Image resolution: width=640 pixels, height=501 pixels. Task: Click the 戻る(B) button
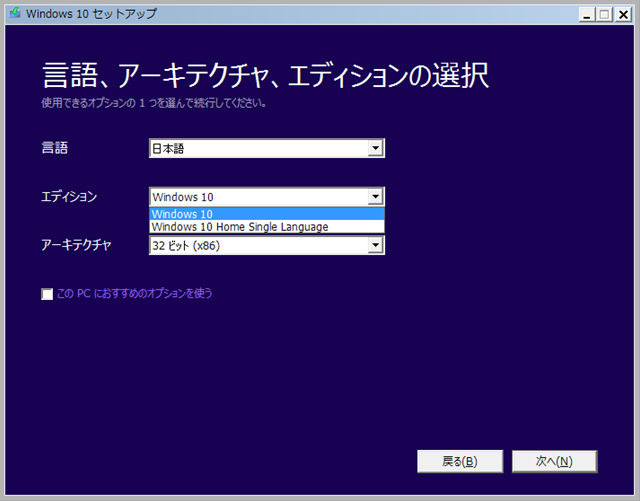click(x=460, y=461)
